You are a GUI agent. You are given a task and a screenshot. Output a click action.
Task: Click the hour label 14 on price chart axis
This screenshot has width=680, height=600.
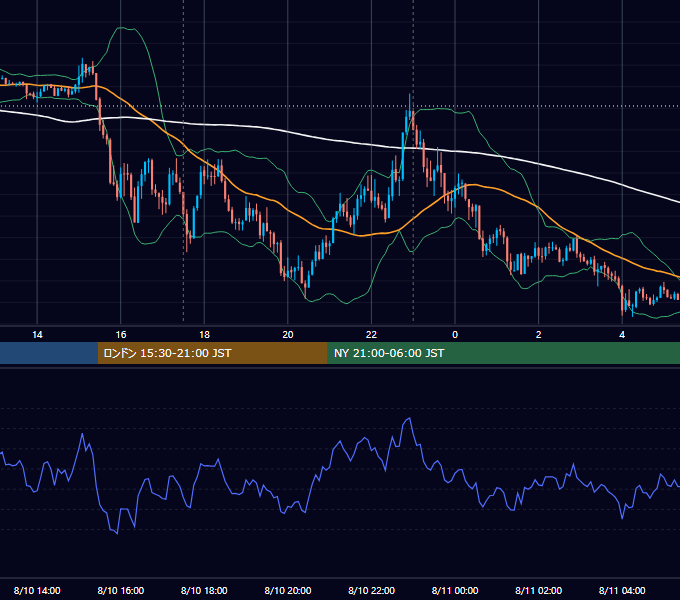(37, 335)
